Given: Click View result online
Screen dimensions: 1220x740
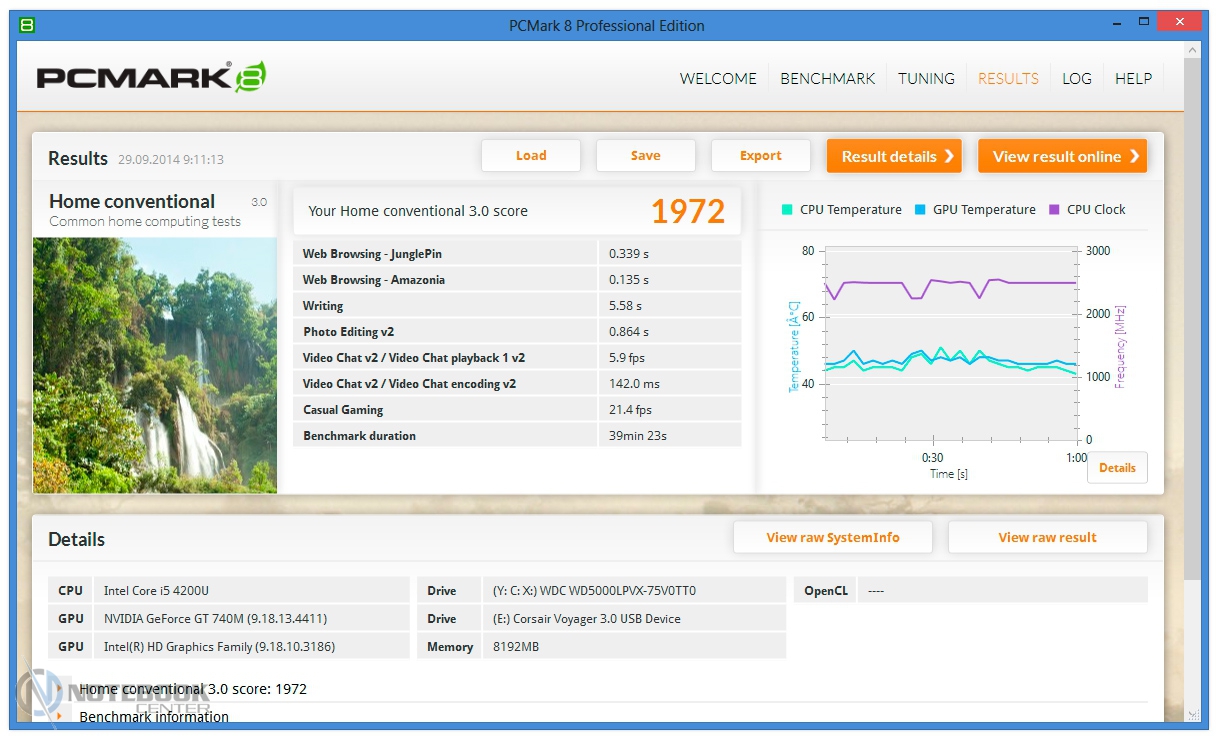Looking at the screenshot, I should tap(1062, 156).
